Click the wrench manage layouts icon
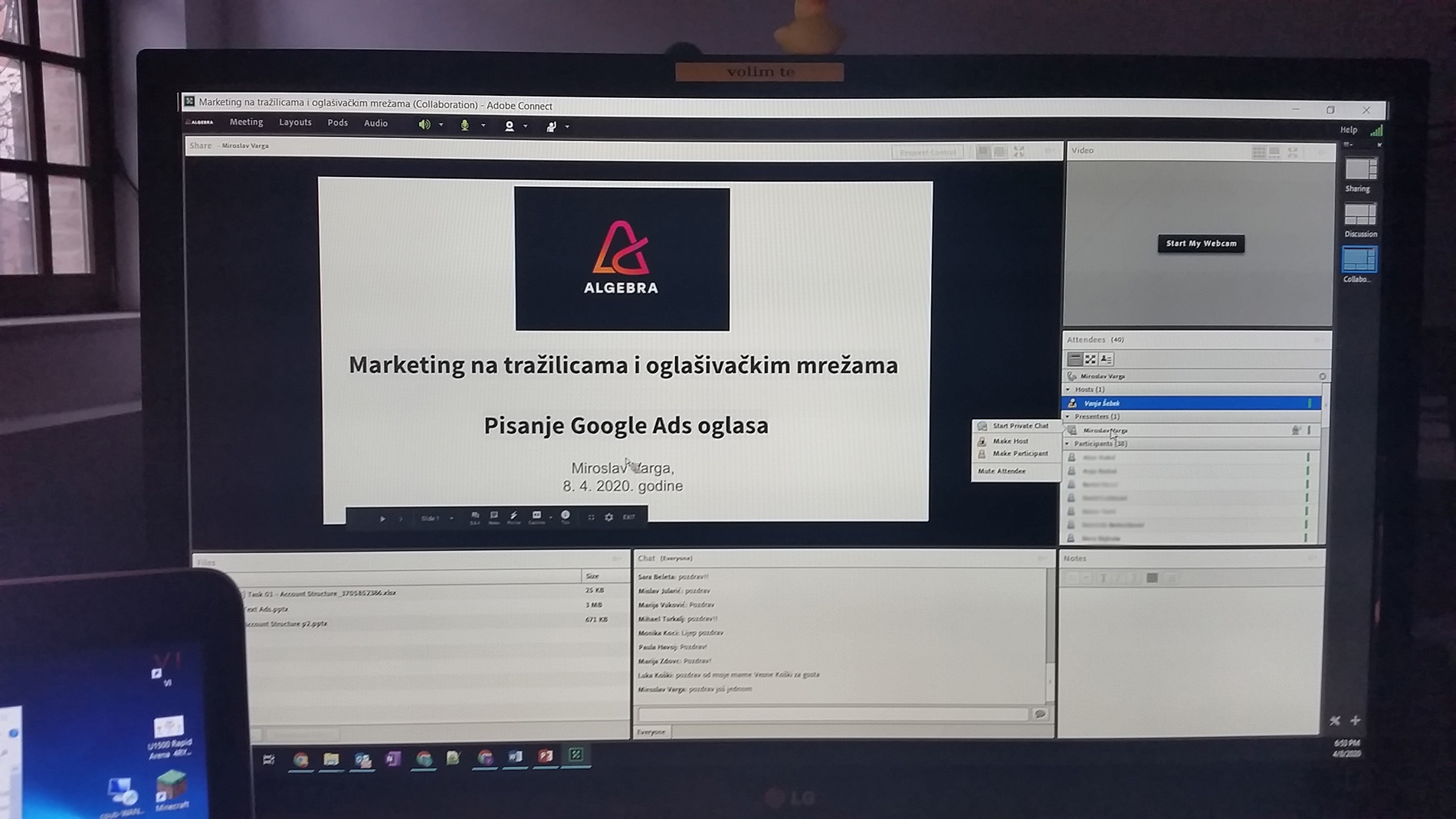 click(1335, 721)
